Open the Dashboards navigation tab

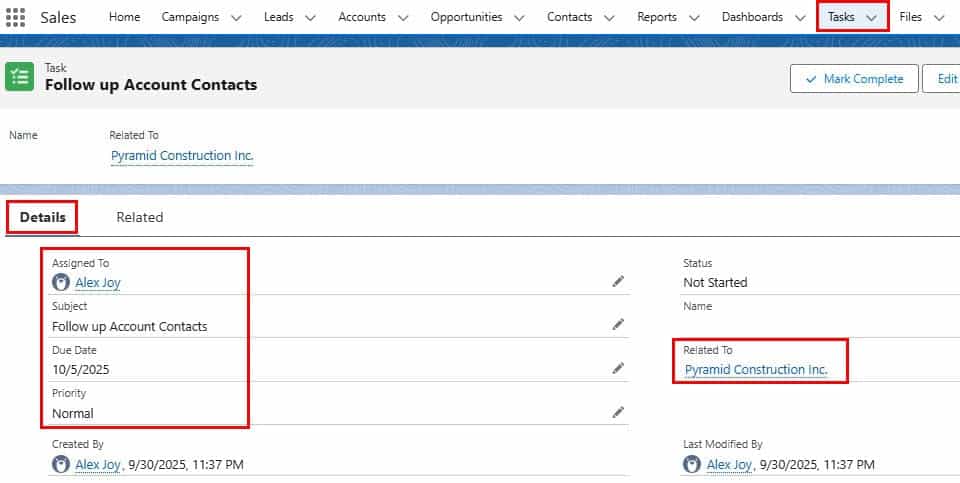752,17
